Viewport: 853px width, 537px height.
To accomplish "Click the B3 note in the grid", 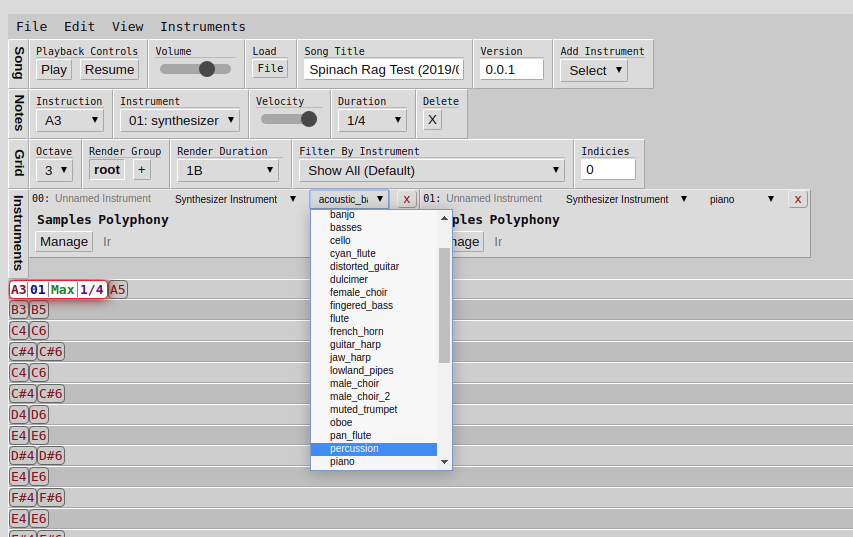I will (x=18, y=310).
